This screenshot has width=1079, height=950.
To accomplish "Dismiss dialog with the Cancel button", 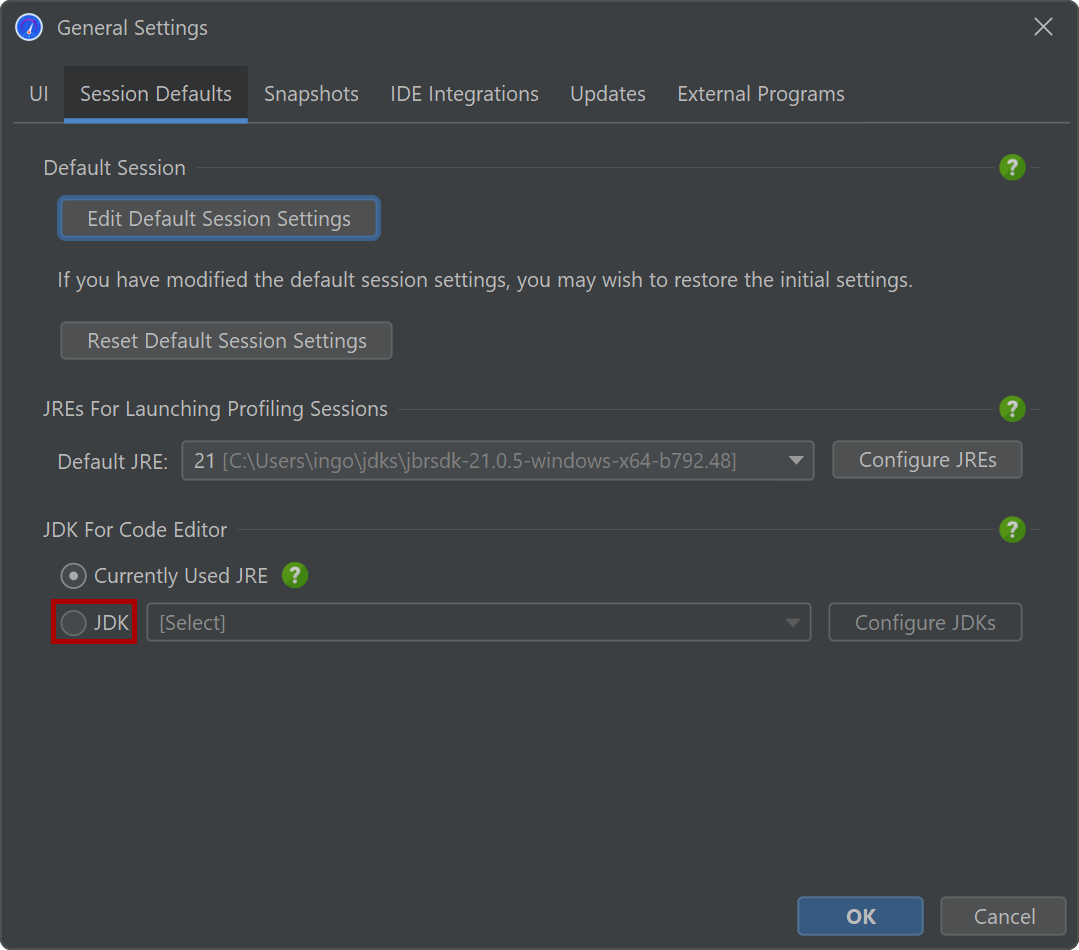I will [x=1003, y=916].
